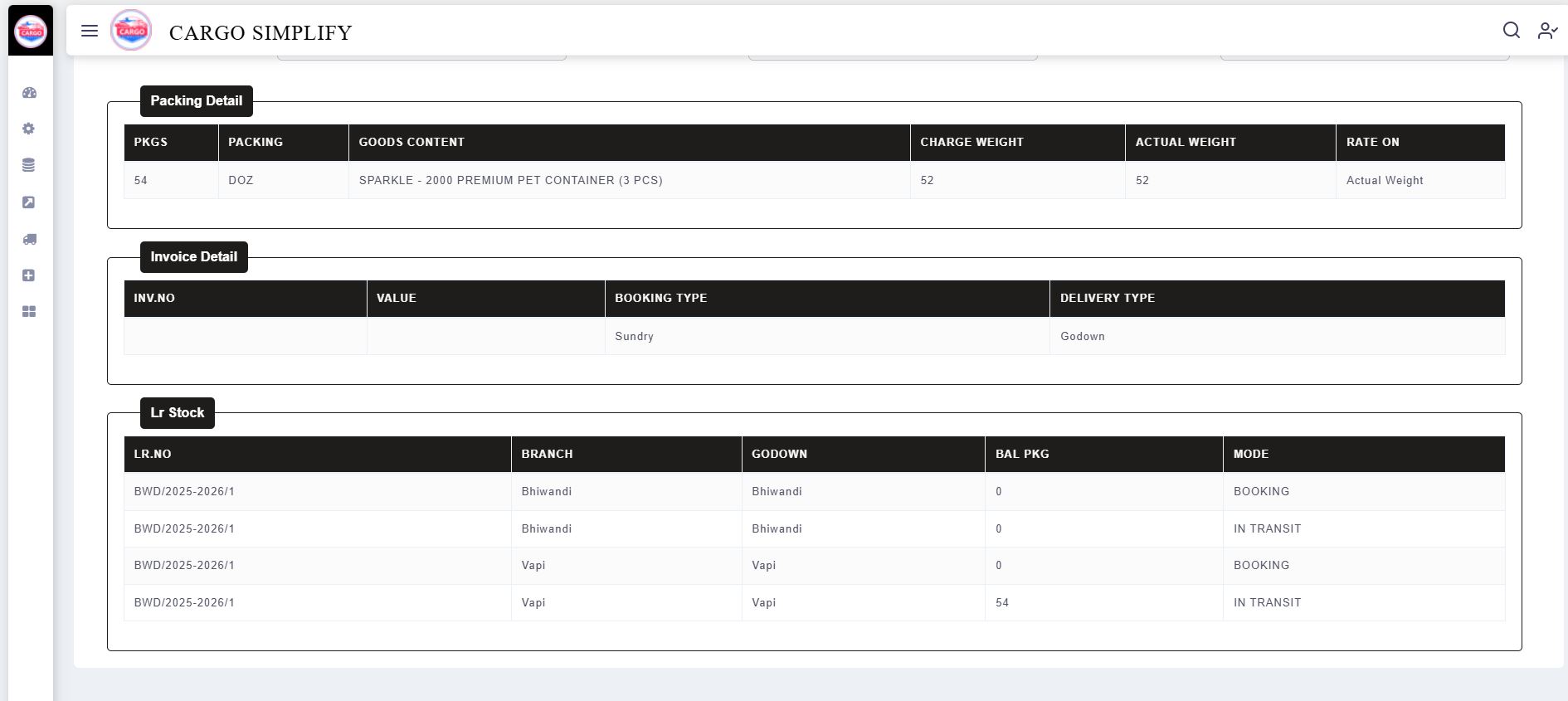Viewport: 1568px width, 701px height.
Task: Toggle the hamburger menu
Action: pyautogui.click(x=90, y=31)
